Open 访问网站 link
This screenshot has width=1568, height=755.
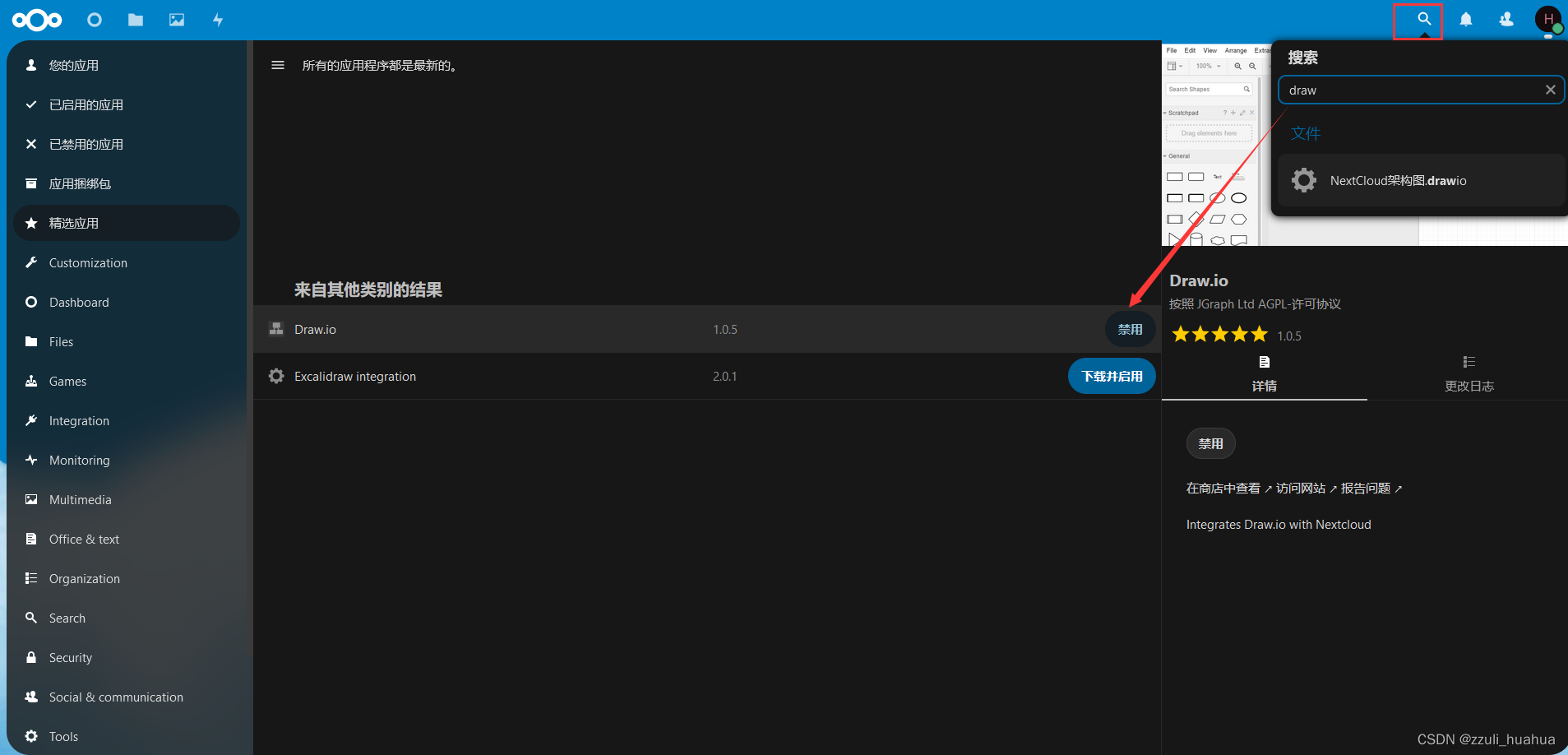coord(1306,489)
